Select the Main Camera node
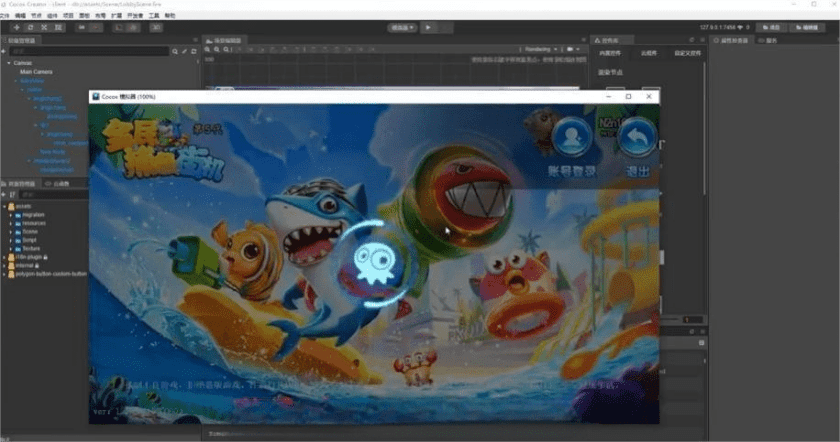The image size is (840, 442). [x=36, y=72]
